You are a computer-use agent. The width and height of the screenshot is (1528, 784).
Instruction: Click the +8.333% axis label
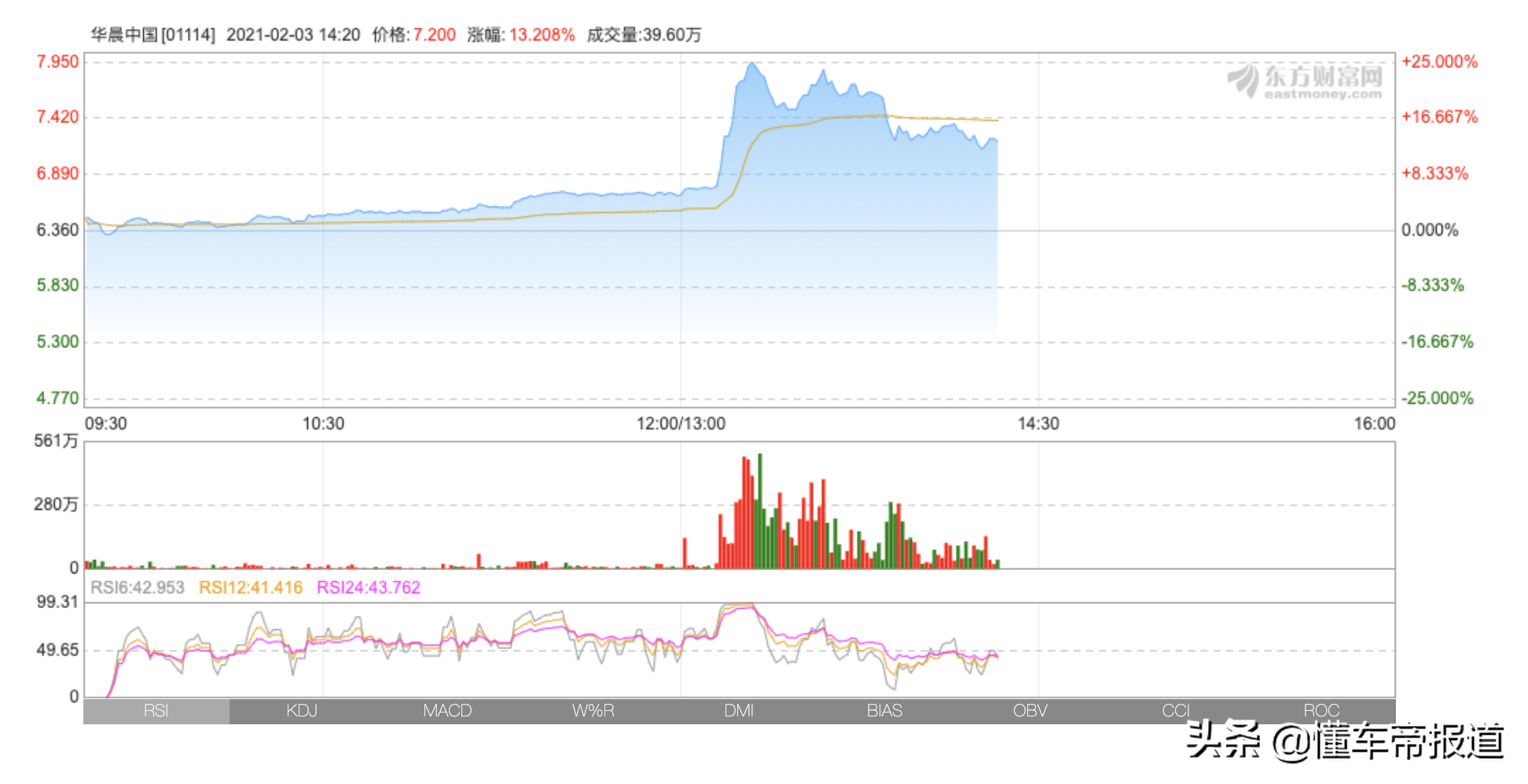(x=1435, y=174)
